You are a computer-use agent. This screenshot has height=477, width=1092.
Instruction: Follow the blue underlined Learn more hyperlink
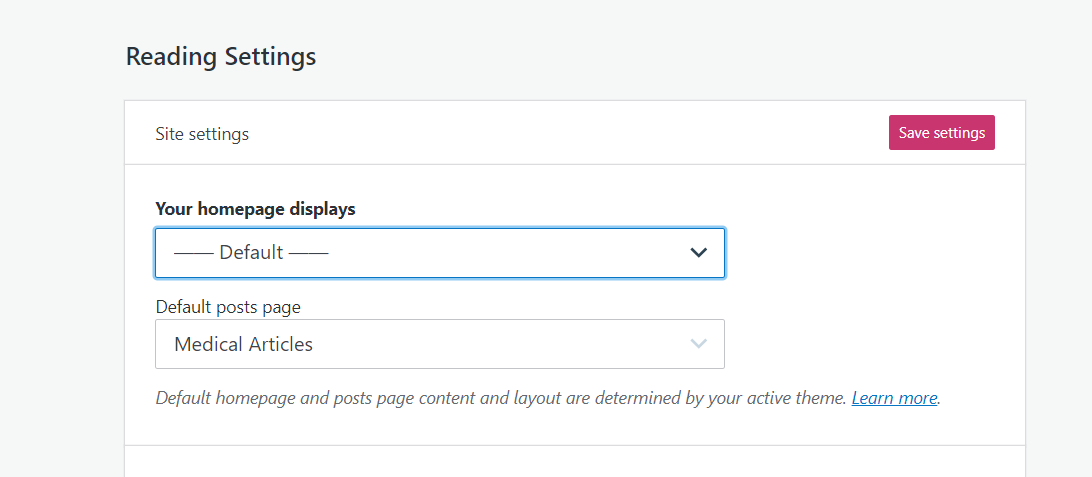894,398
